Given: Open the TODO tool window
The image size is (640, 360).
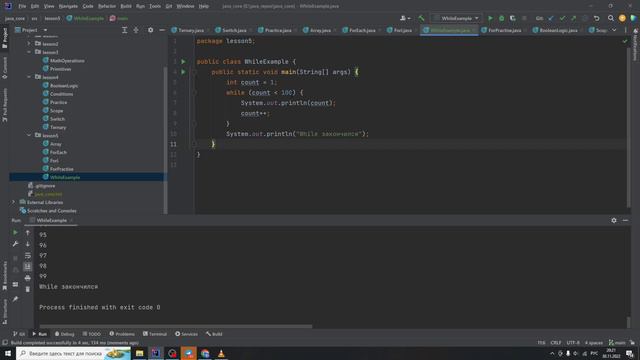Looking at the screenshot, I should (91, 334).
